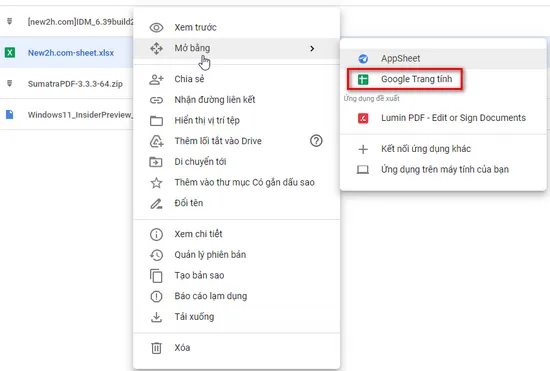
Task: Click the help question mark icon
Action: coord(316,141)
